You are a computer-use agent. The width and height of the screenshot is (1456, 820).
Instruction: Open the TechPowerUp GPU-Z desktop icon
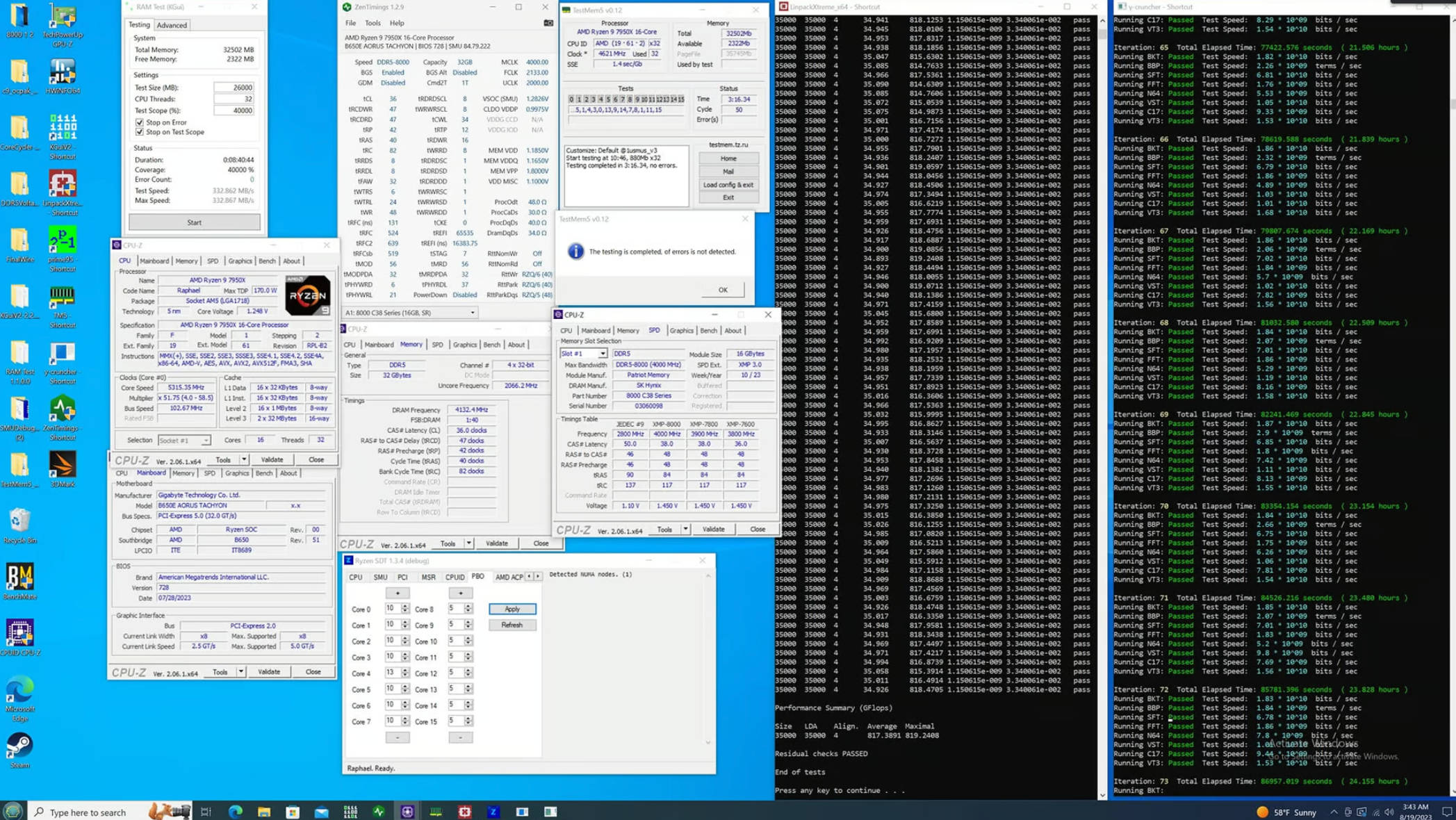pyautogui.click(x=63, y=24)
